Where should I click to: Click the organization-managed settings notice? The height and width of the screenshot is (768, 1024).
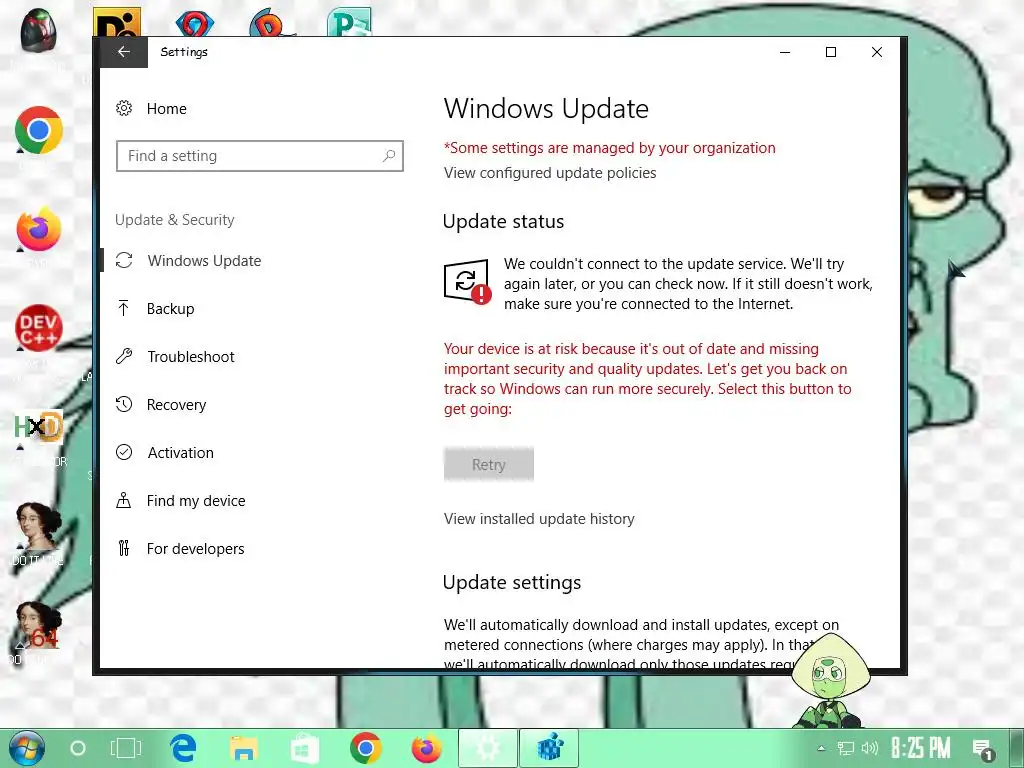click(609, 148)
